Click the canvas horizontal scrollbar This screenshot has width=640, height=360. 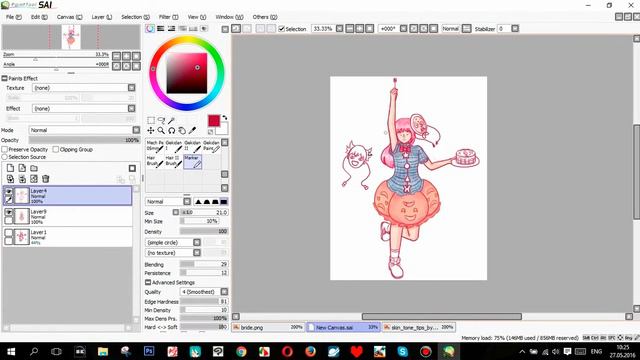(442, 317)
